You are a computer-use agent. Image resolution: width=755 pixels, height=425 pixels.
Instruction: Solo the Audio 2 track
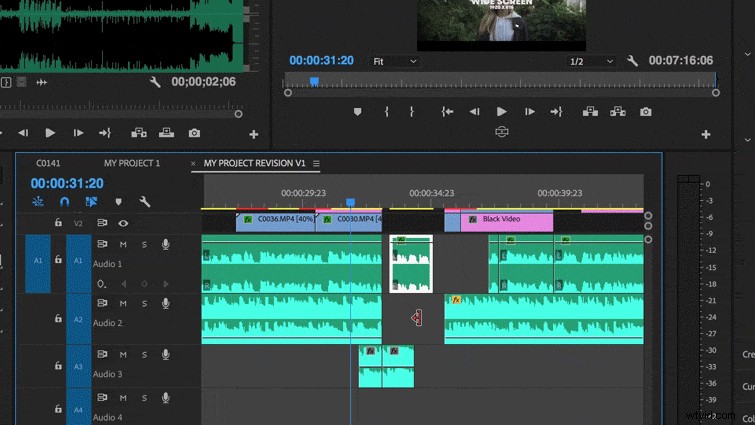coord(144,303)
